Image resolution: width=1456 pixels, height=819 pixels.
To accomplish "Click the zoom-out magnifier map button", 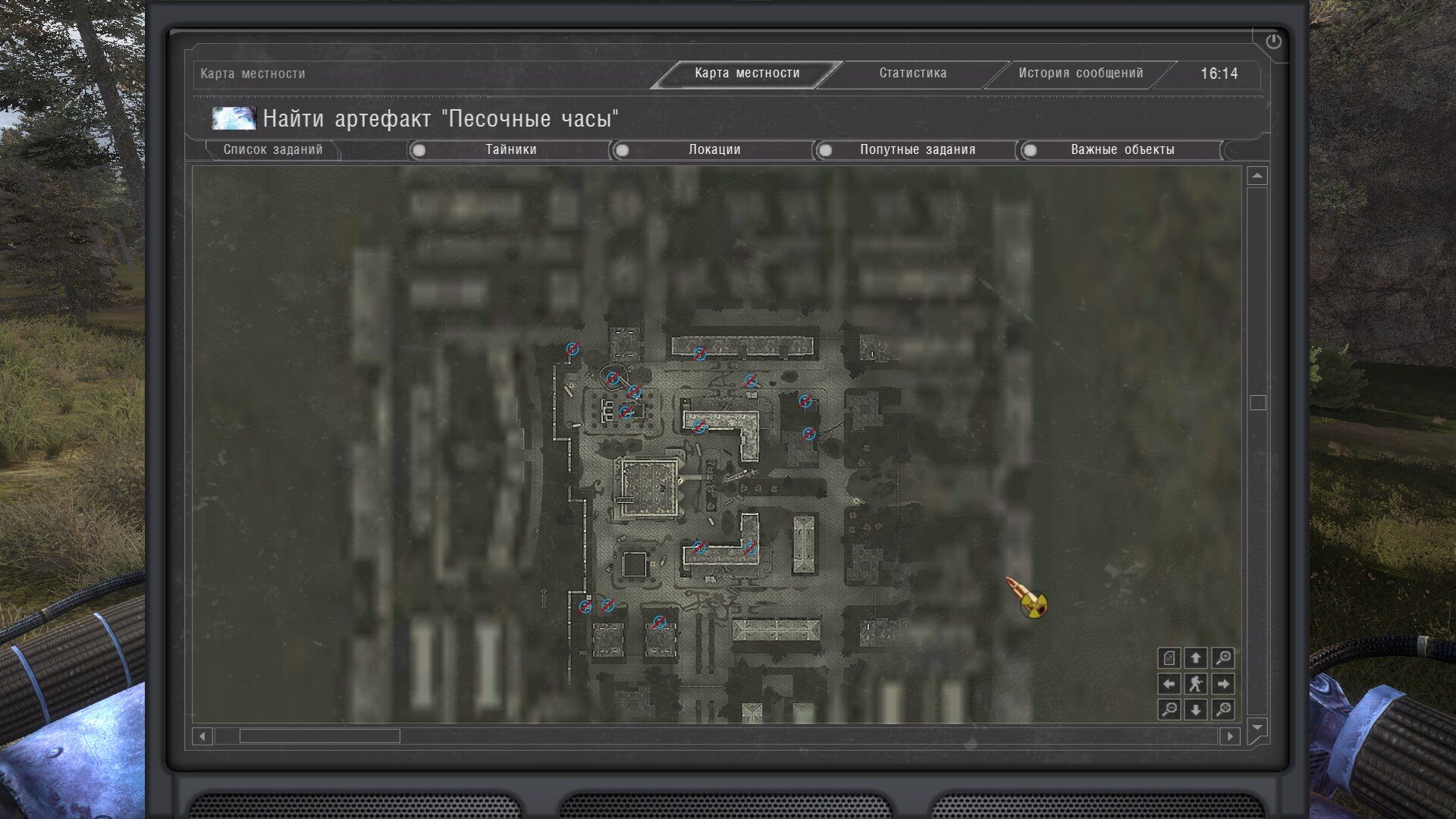I will 1169,709.
